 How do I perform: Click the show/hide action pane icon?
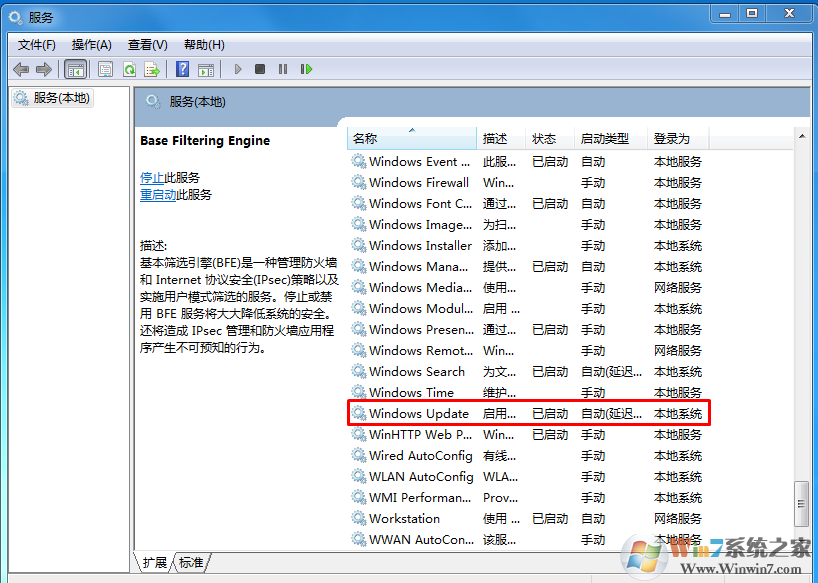coord(206,69)
